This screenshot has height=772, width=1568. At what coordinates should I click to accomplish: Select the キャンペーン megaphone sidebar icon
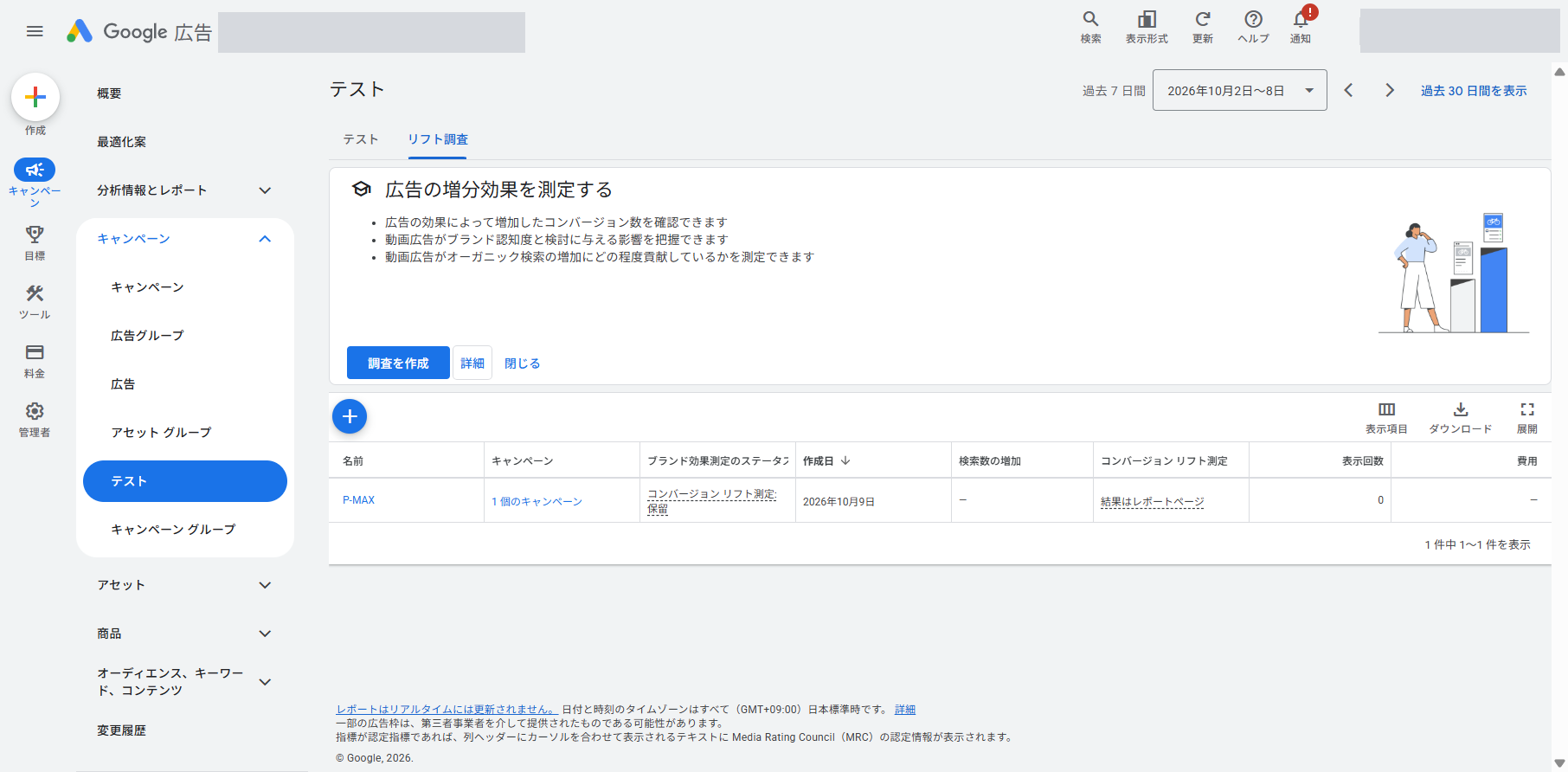(x=35, y=170)
